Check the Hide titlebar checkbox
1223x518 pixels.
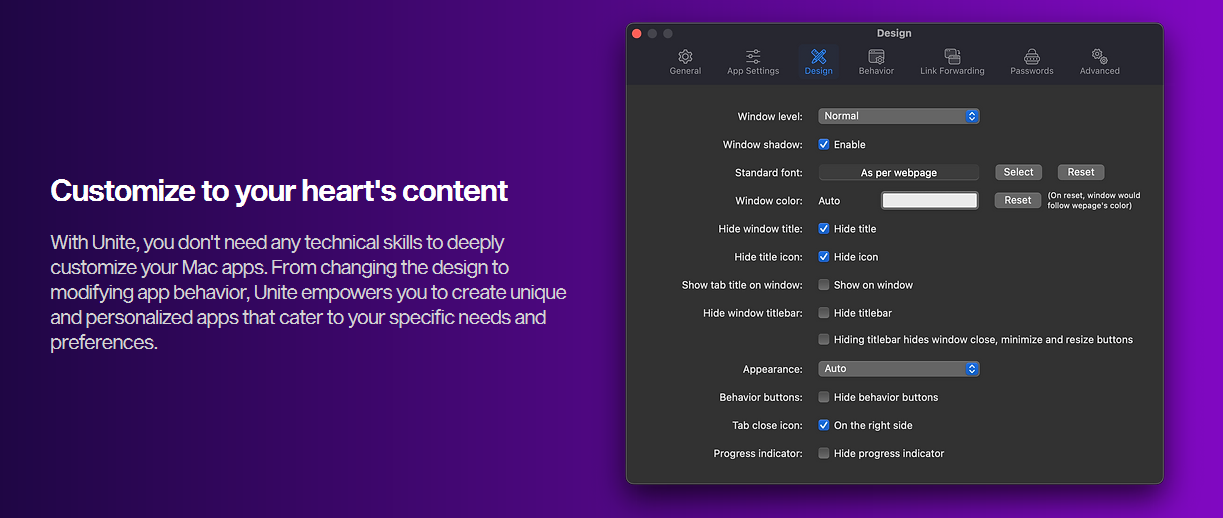[x=824, y=312]
